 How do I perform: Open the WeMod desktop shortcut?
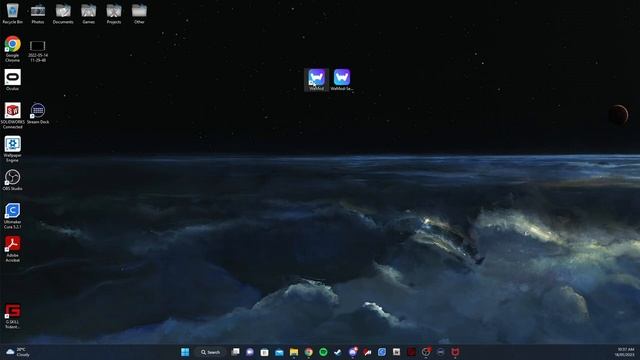point(316,80)
